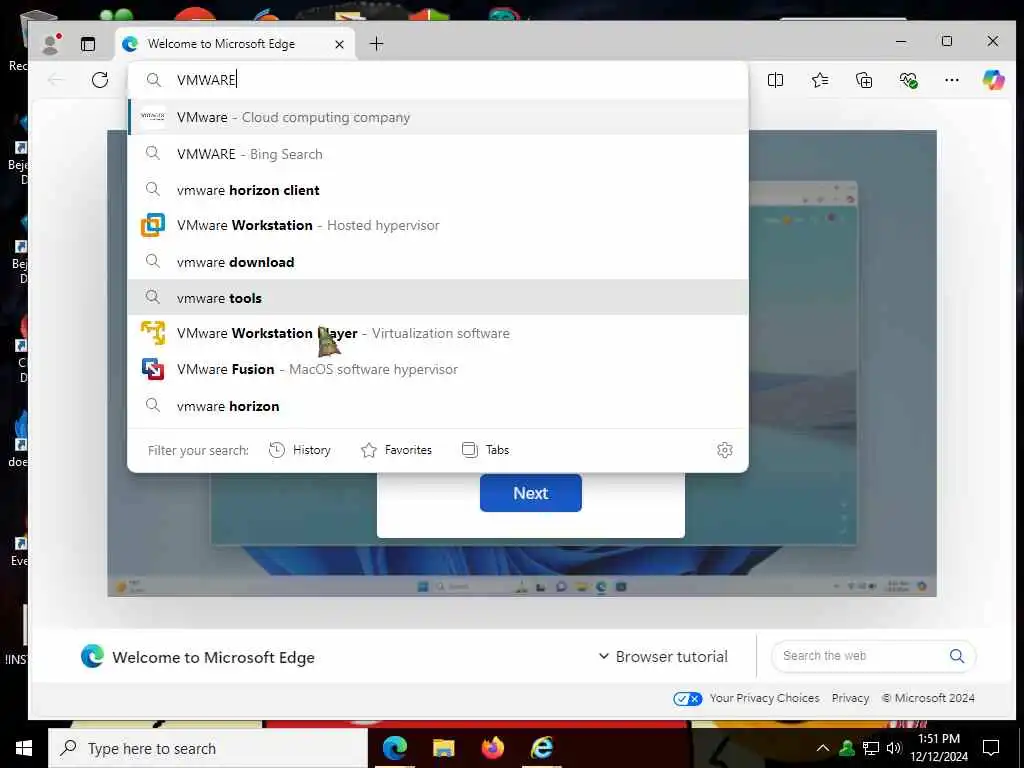Open a new tab with plus button
The height and width of the screenshot is (768, 1024).
(376, 44)
